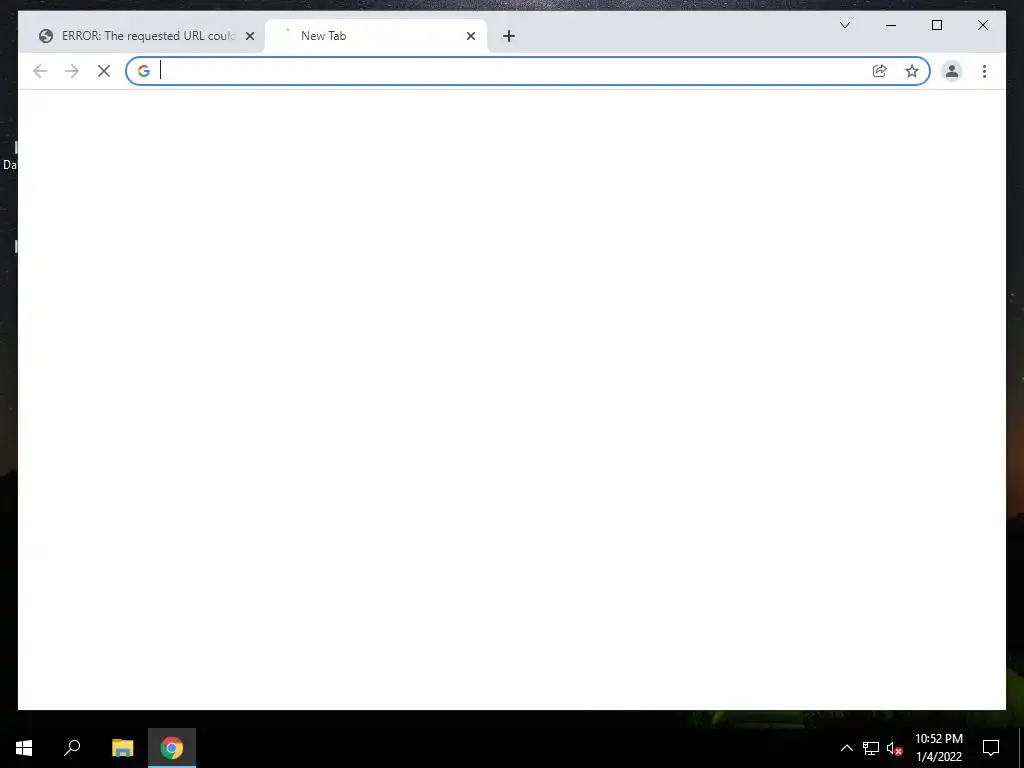The image size is (1024, 768).
Task: Open muted volume tray icon
Action: [x=895, y=748]
